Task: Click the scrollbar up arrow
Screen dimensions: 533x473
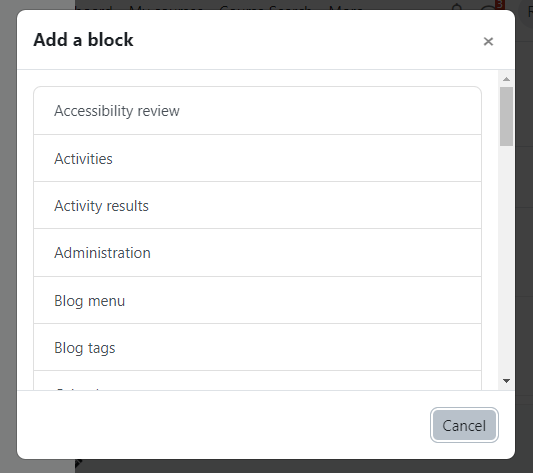Action: click(x=506, y=79)
